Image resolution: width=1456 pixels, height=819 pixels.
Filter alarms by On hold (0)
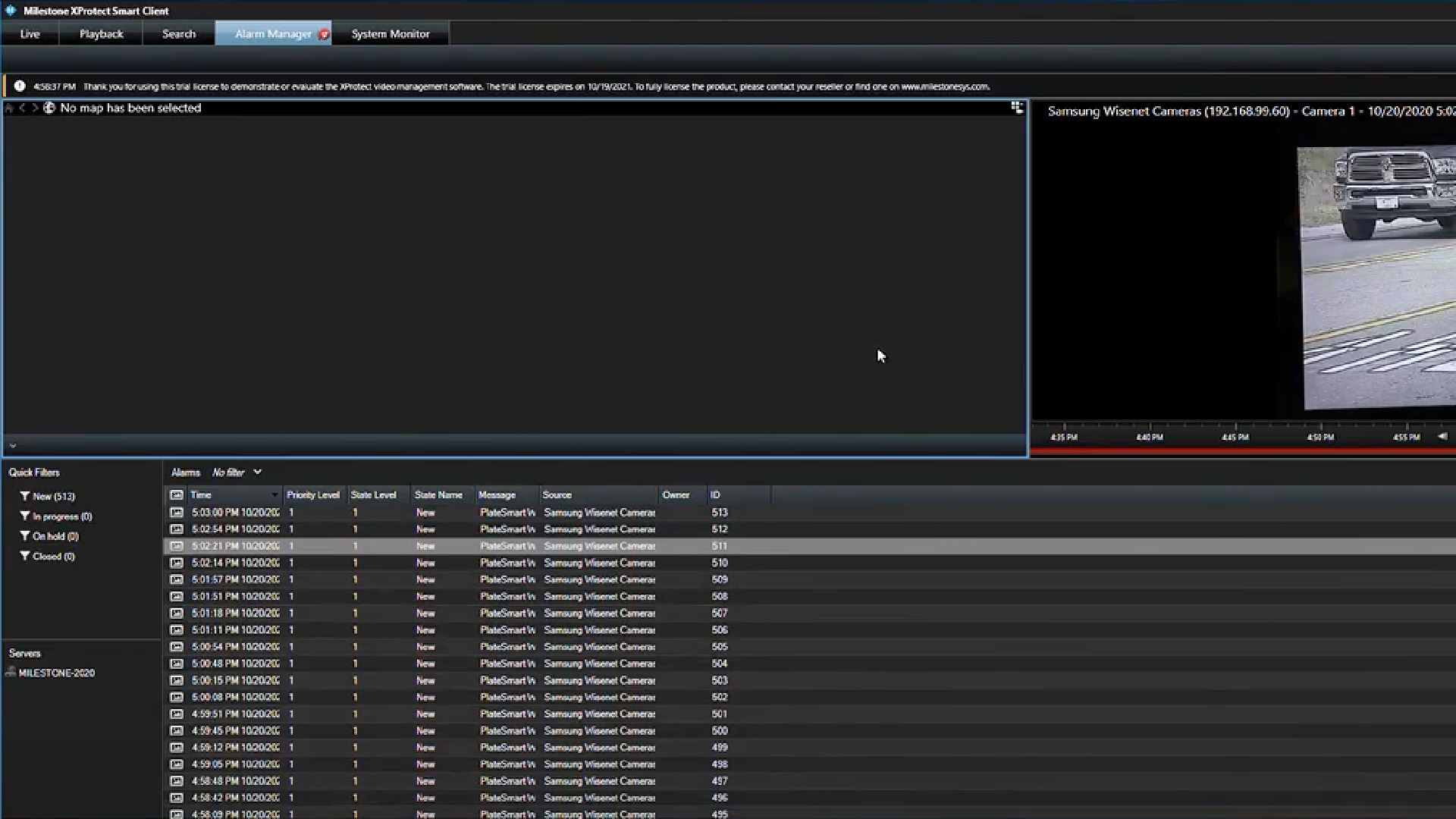49,536
